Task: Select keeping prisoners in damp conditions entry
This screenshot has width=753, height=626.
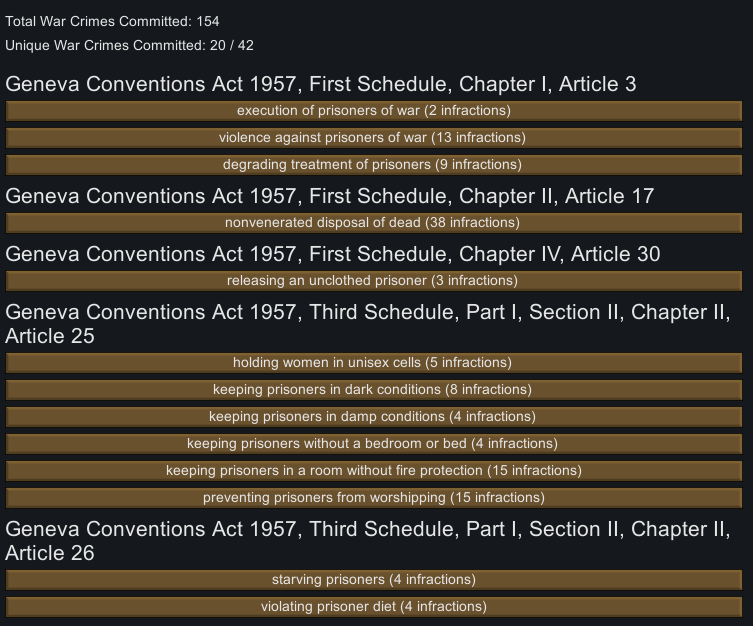Action: coord(374,417)
